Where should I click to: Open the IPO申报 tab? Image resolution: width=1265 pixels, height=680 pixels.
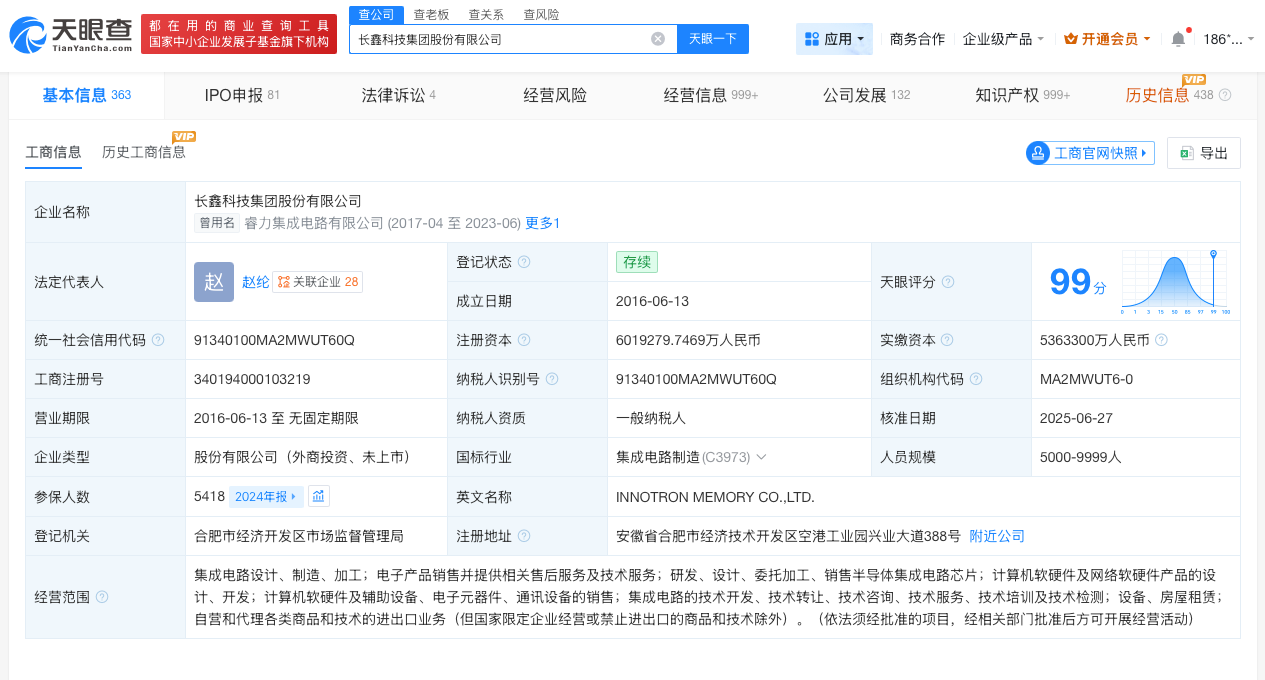click(242, 95)
